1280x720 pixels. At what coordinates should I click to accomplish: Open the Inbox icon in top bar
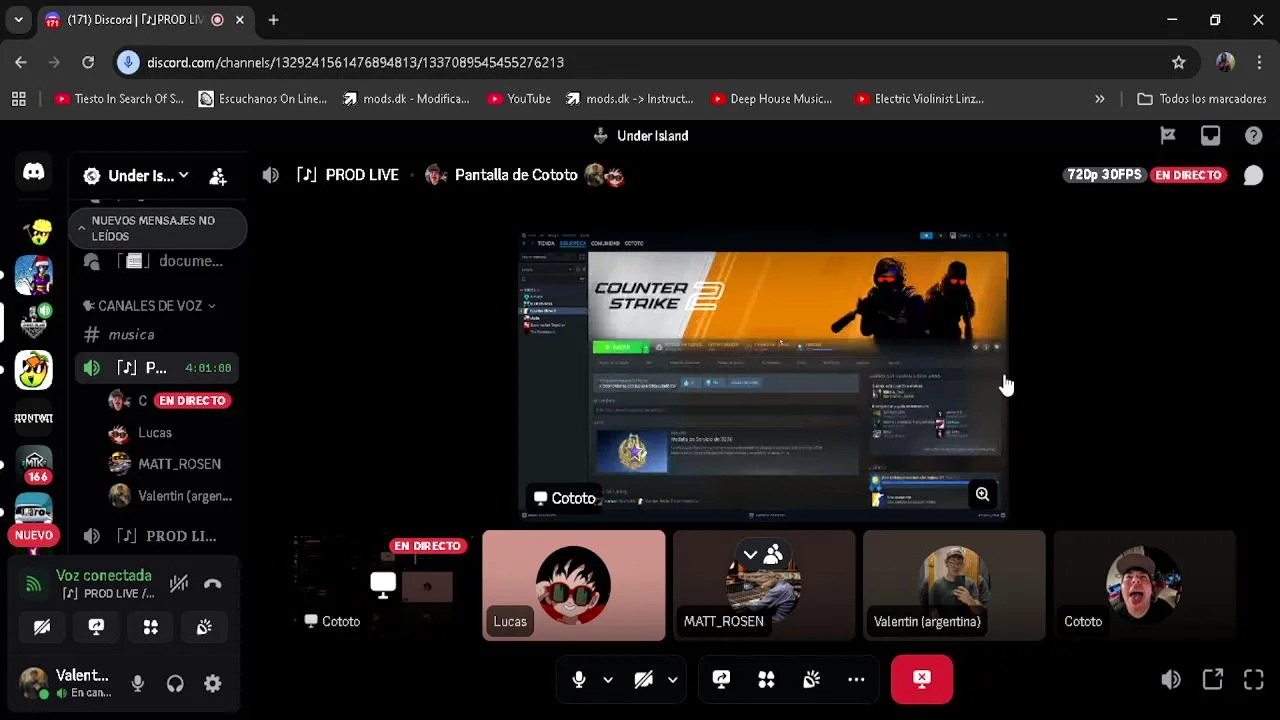pyautogui.click(x=1210, y=136)
